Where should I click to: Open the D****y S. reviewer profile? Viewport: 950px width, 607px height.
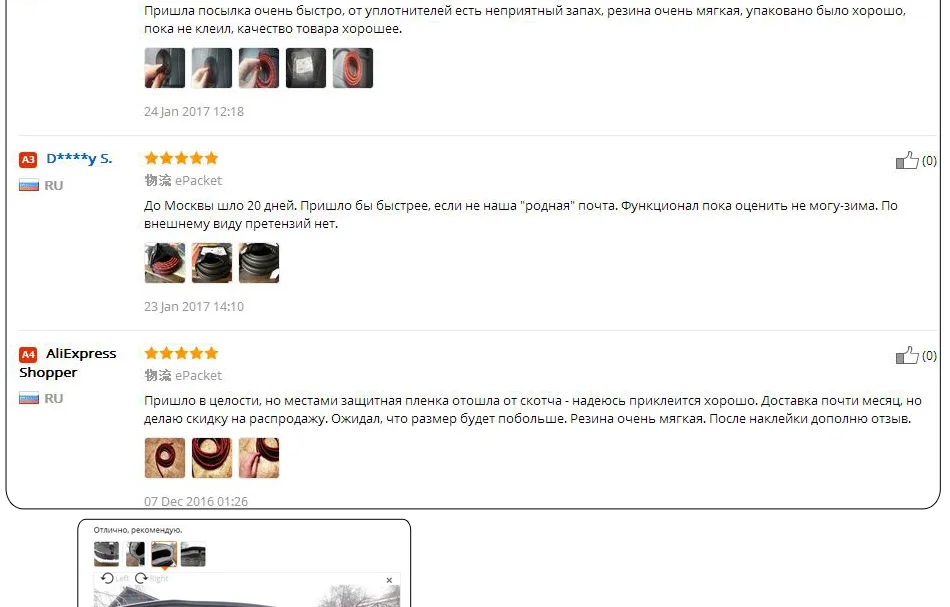[79, 159]
